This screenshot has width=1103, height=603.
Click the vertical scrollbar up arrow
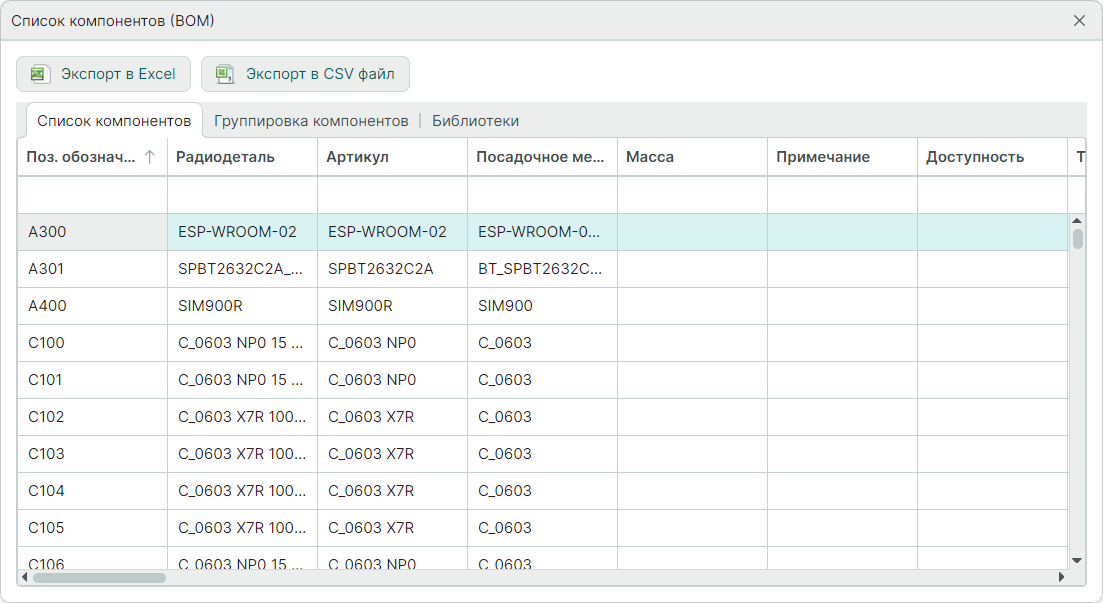tap(1077, 221)
